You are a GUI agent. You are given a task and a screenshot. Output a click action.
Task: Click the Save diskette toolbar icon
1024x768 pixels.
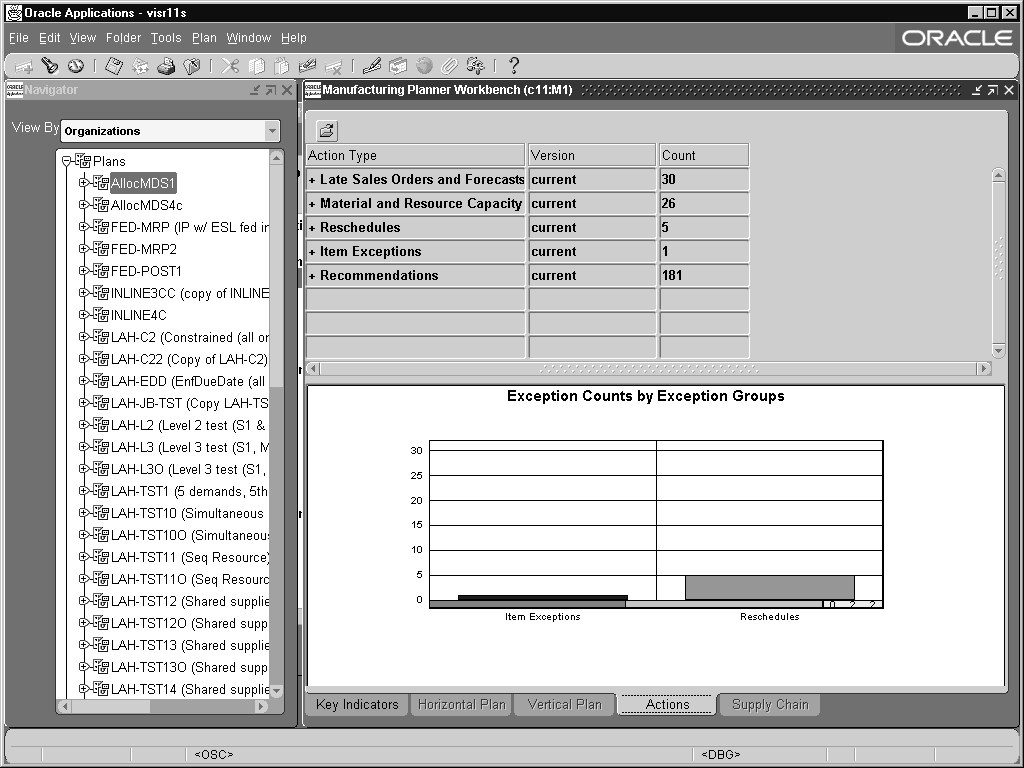point(114,66)
